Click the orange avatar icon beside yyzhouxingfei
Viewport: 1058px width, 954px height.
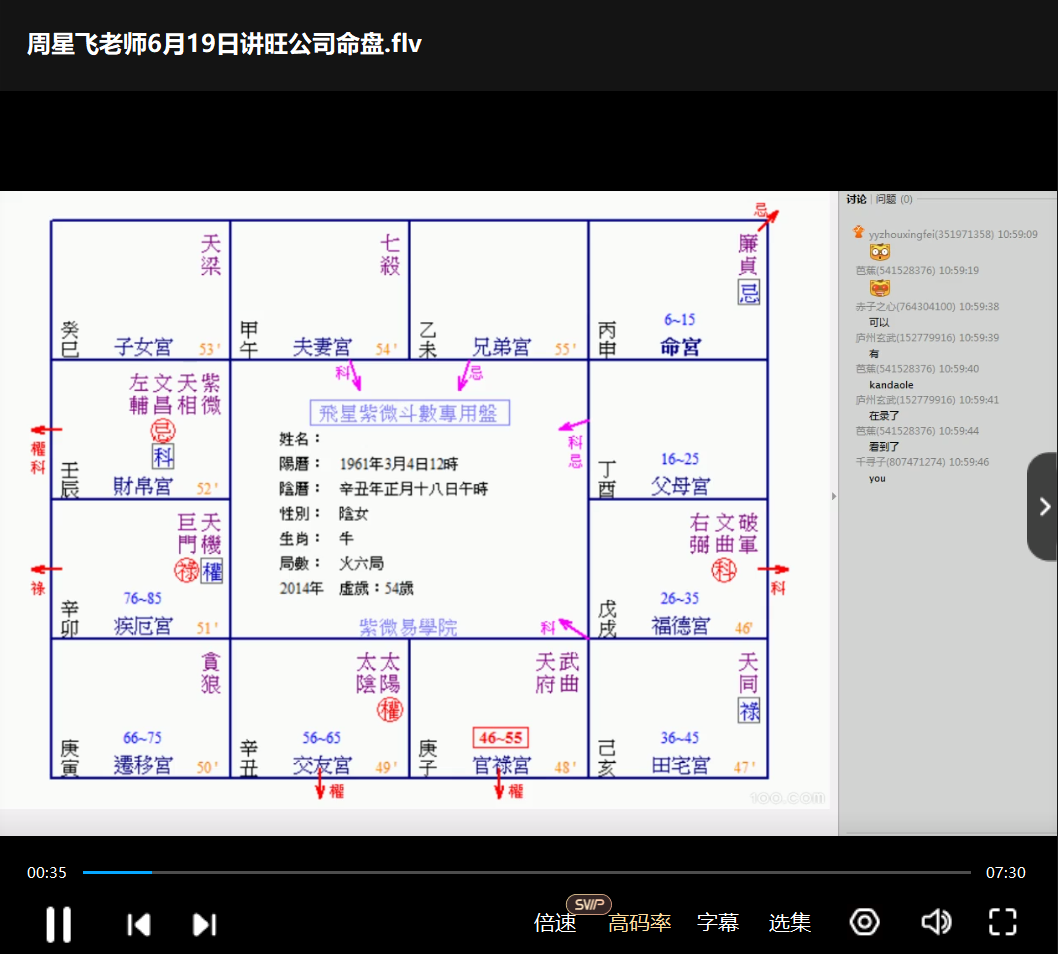click(x=858, y=233)
